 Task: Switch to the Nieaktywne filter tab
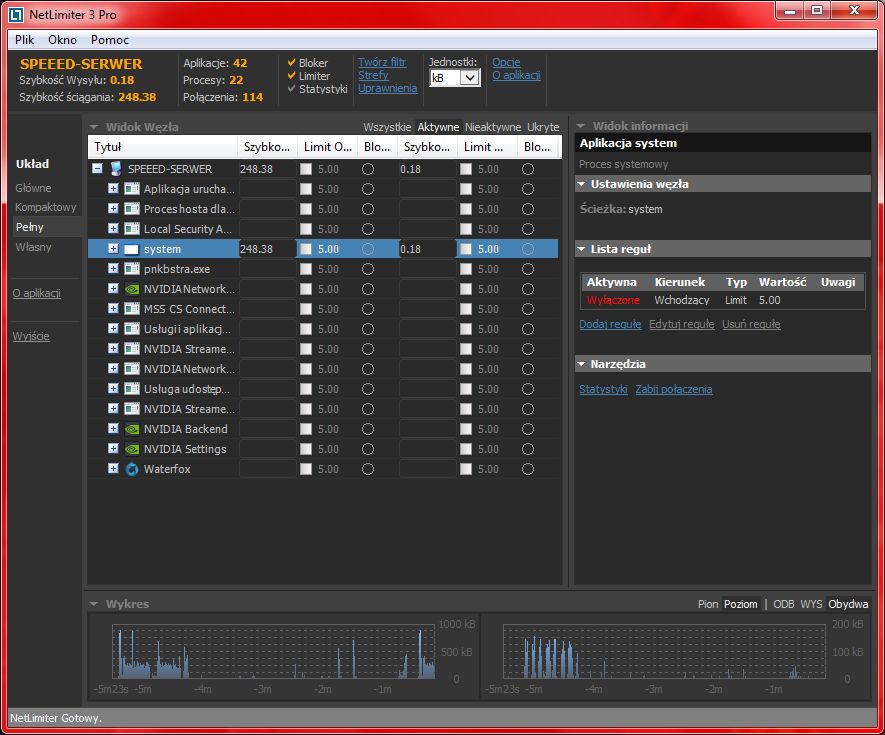click(493, 127)
